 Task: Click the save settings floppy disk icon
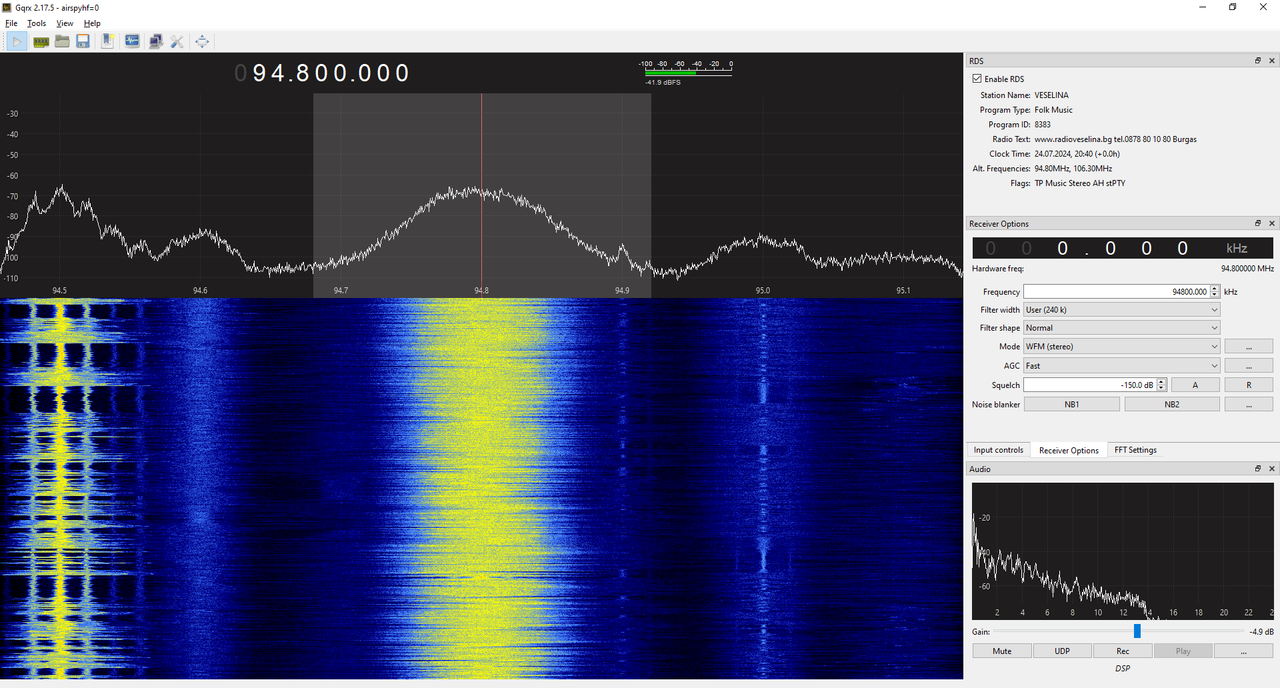tap(83, 41)
